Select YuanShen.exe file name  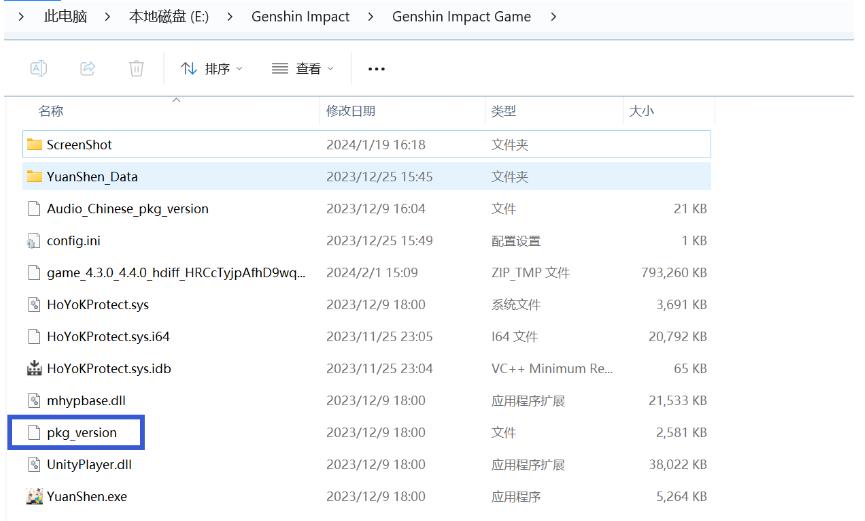(87, 497)
